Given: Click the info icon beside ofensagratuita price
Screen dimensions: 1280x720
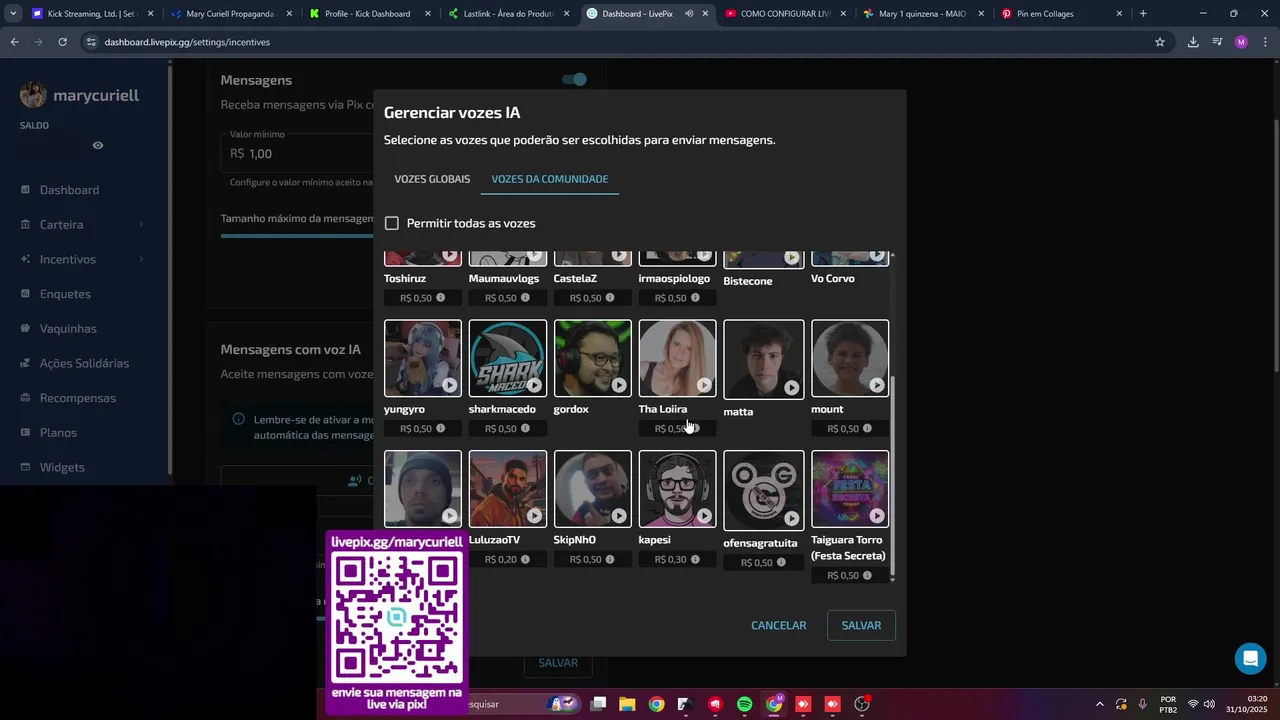Looking at the screenshot, I should 781,562.
